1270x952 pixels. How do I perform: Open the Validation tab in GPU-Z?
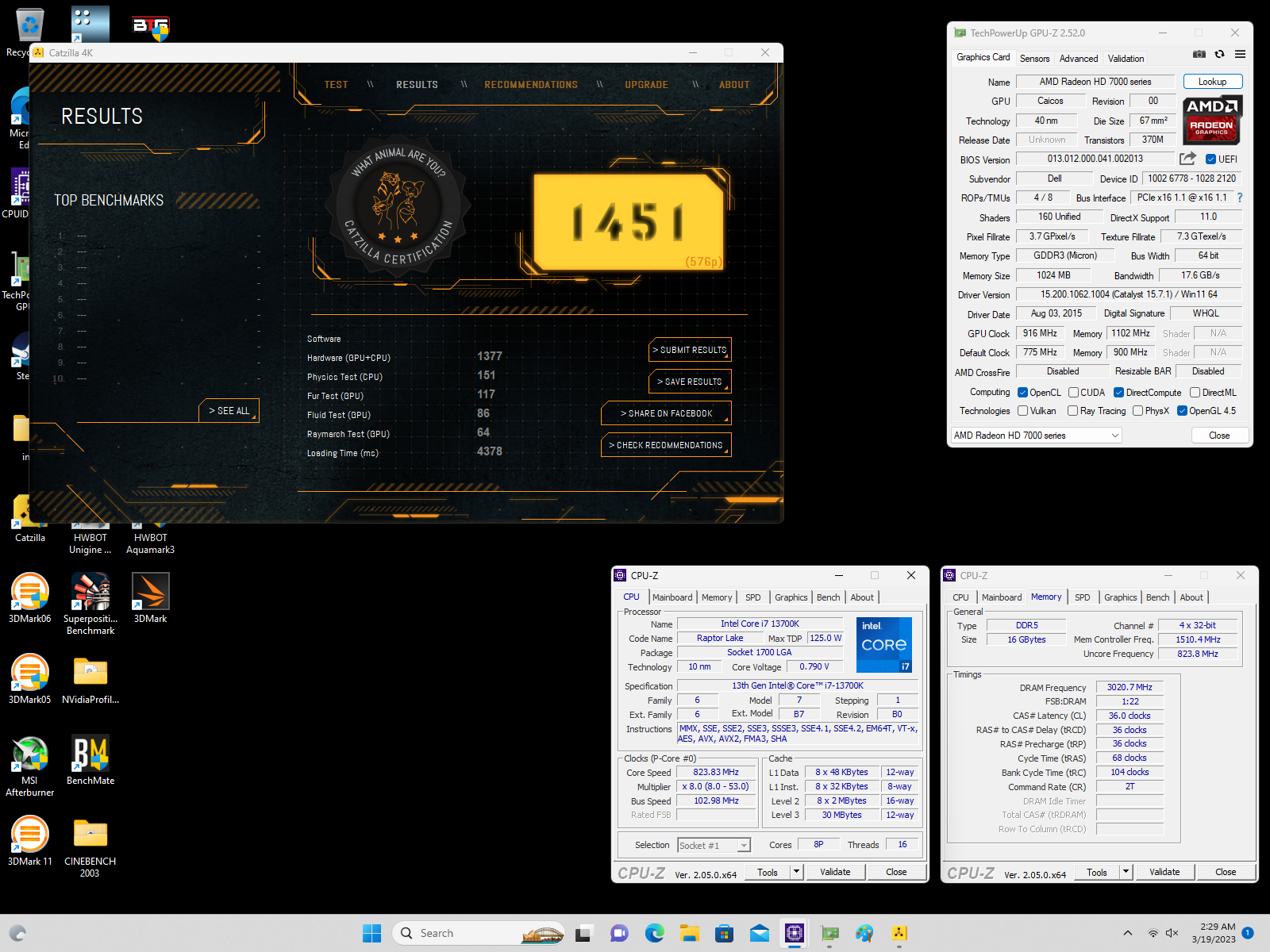(x=1126, y=59)
